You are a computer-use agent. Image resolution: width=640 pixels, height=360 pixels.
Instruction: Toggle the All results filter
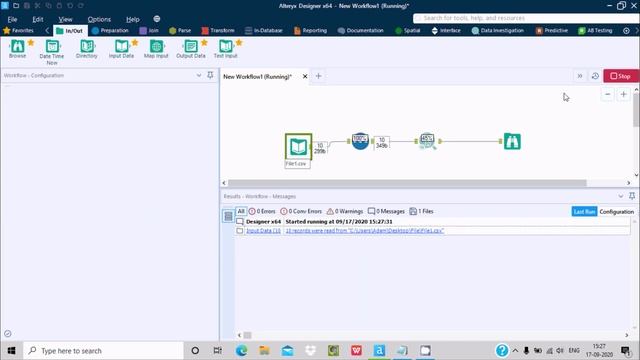[x=241, y=211]
